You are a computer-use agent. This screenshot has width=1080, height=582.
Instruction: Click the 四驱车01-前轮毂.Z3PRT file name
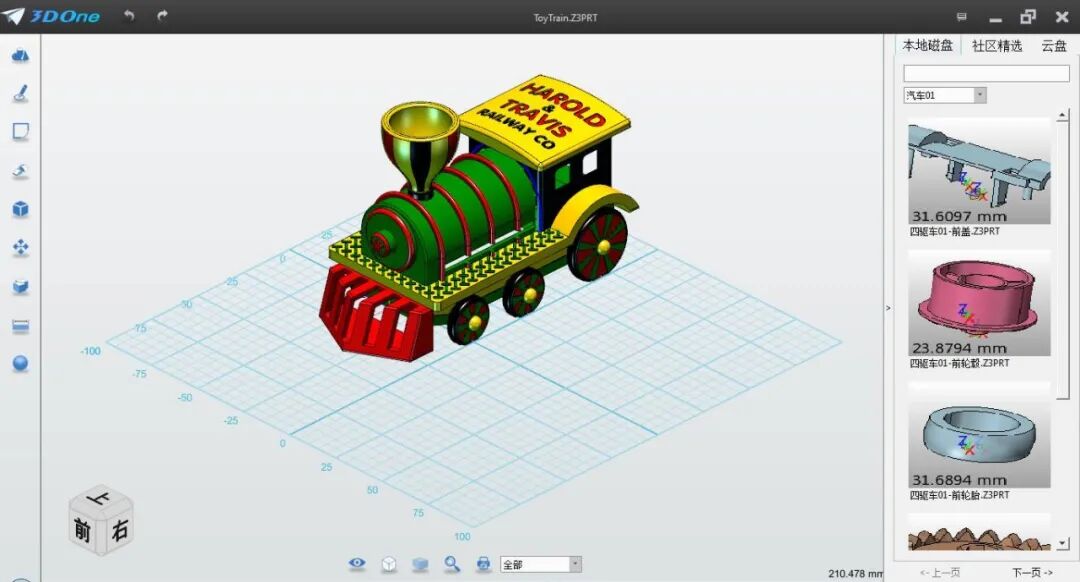coord(959,363)
